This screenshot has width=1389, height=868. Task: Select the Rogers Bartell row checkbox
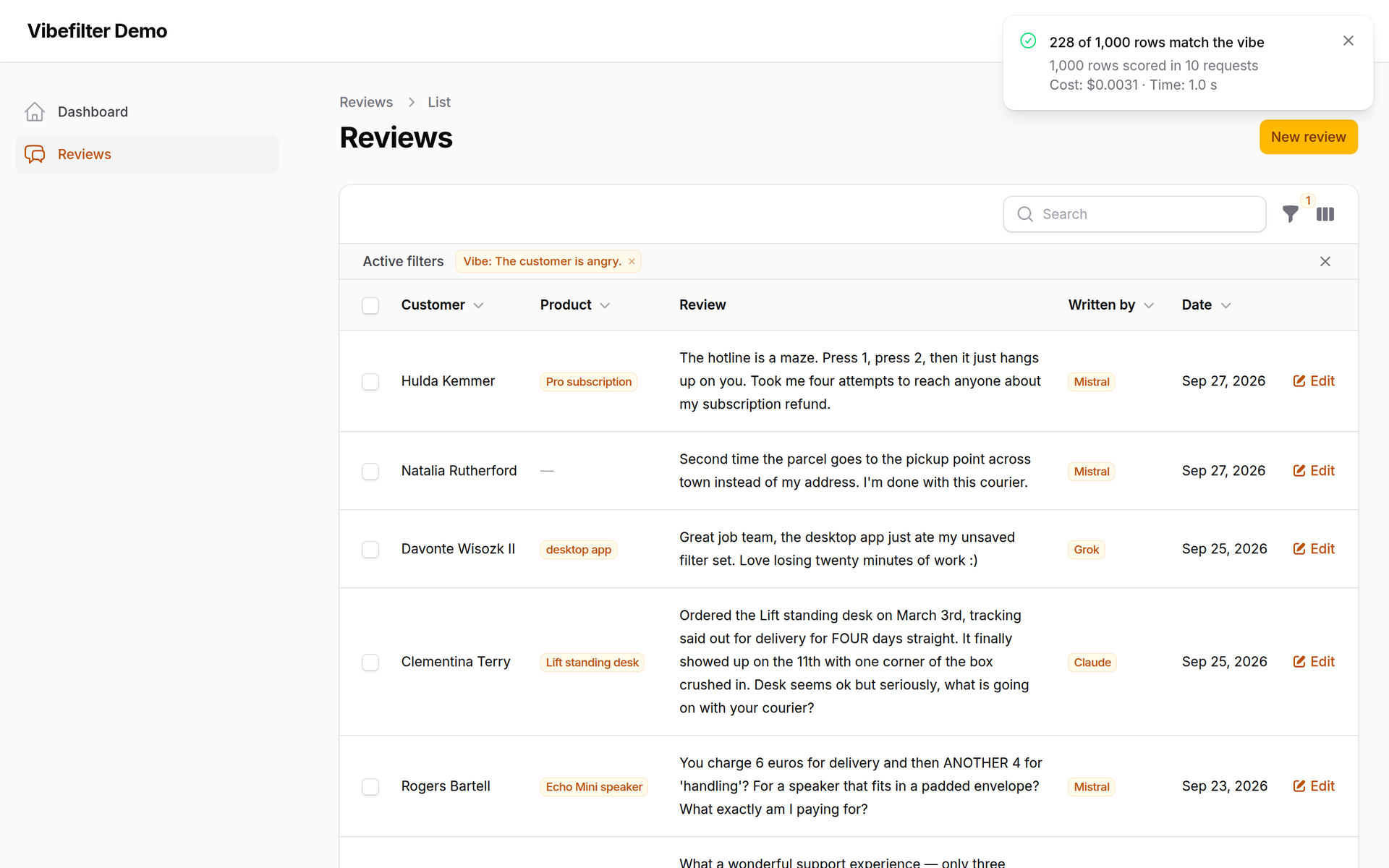pos(370,786)
